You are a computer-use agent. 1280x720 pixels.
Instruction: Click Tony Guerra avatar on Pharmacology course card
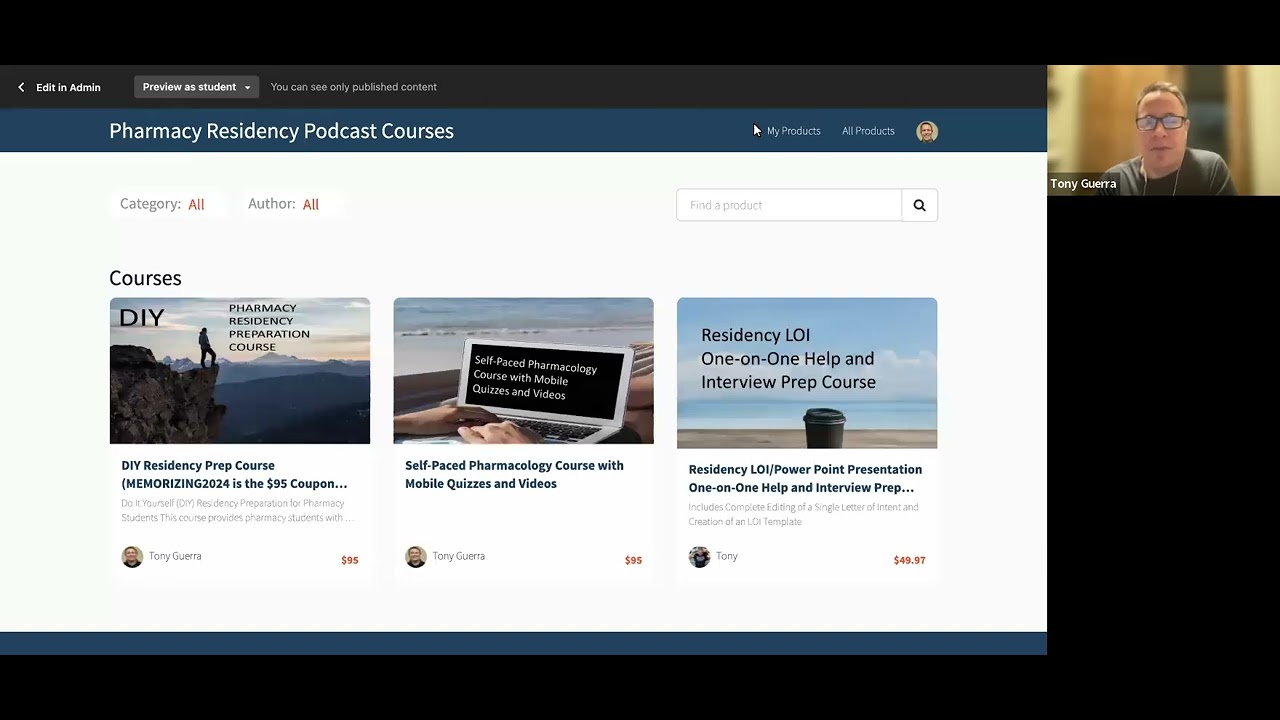[416, 557]
